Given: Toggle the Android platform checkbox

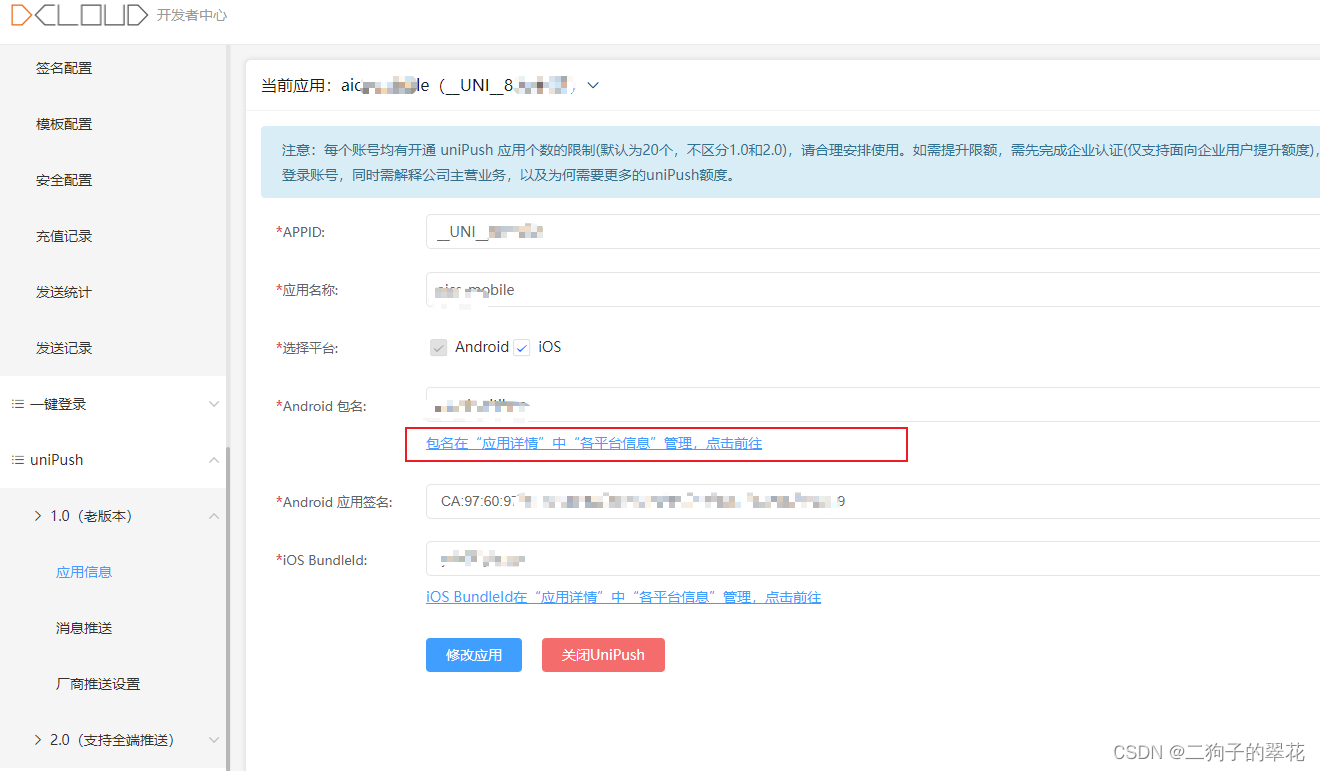Looking at the screenshot, I should coord(438,348).
